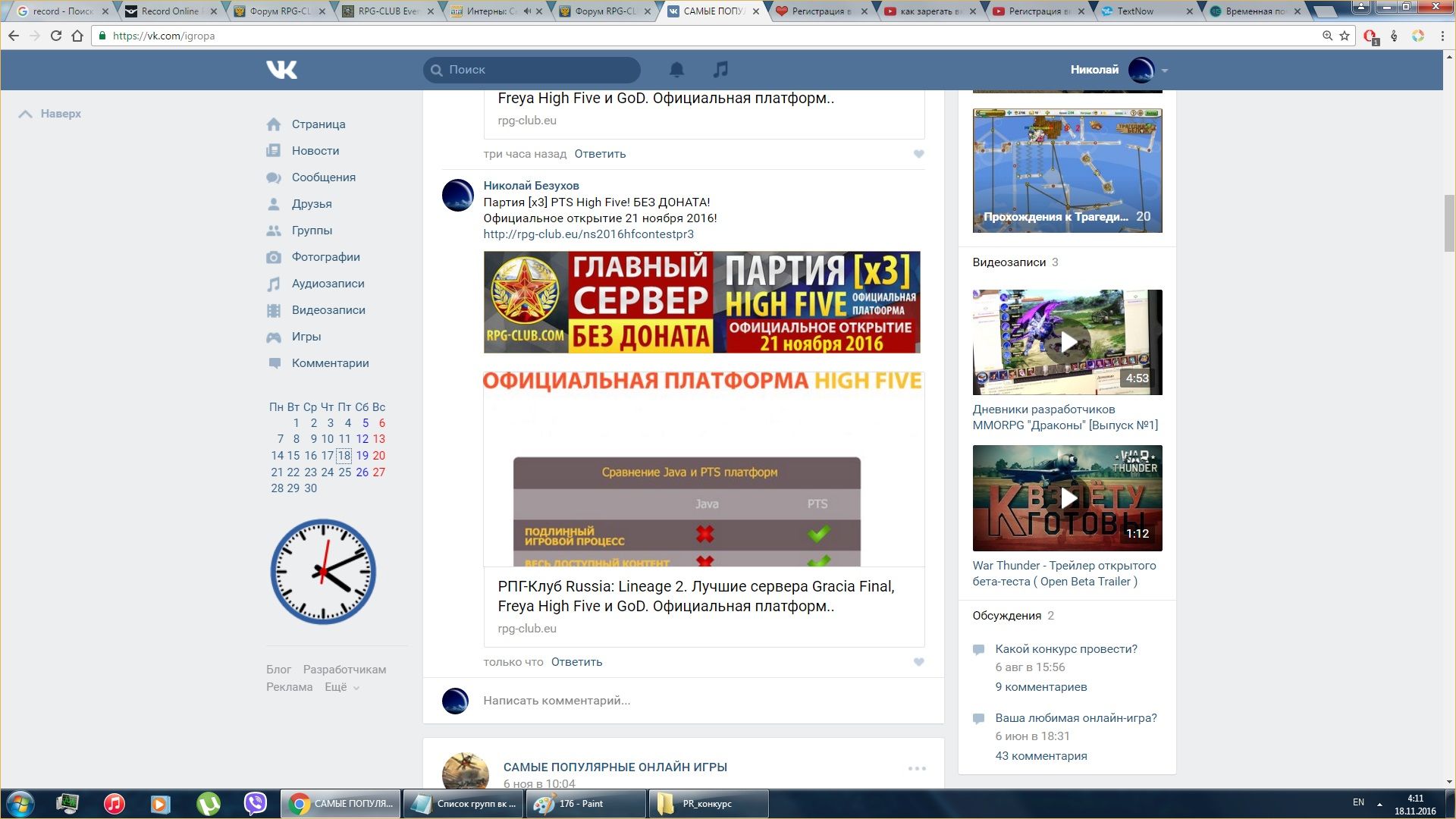Play the Дневники разработчиков video

tap(1068, 342)
